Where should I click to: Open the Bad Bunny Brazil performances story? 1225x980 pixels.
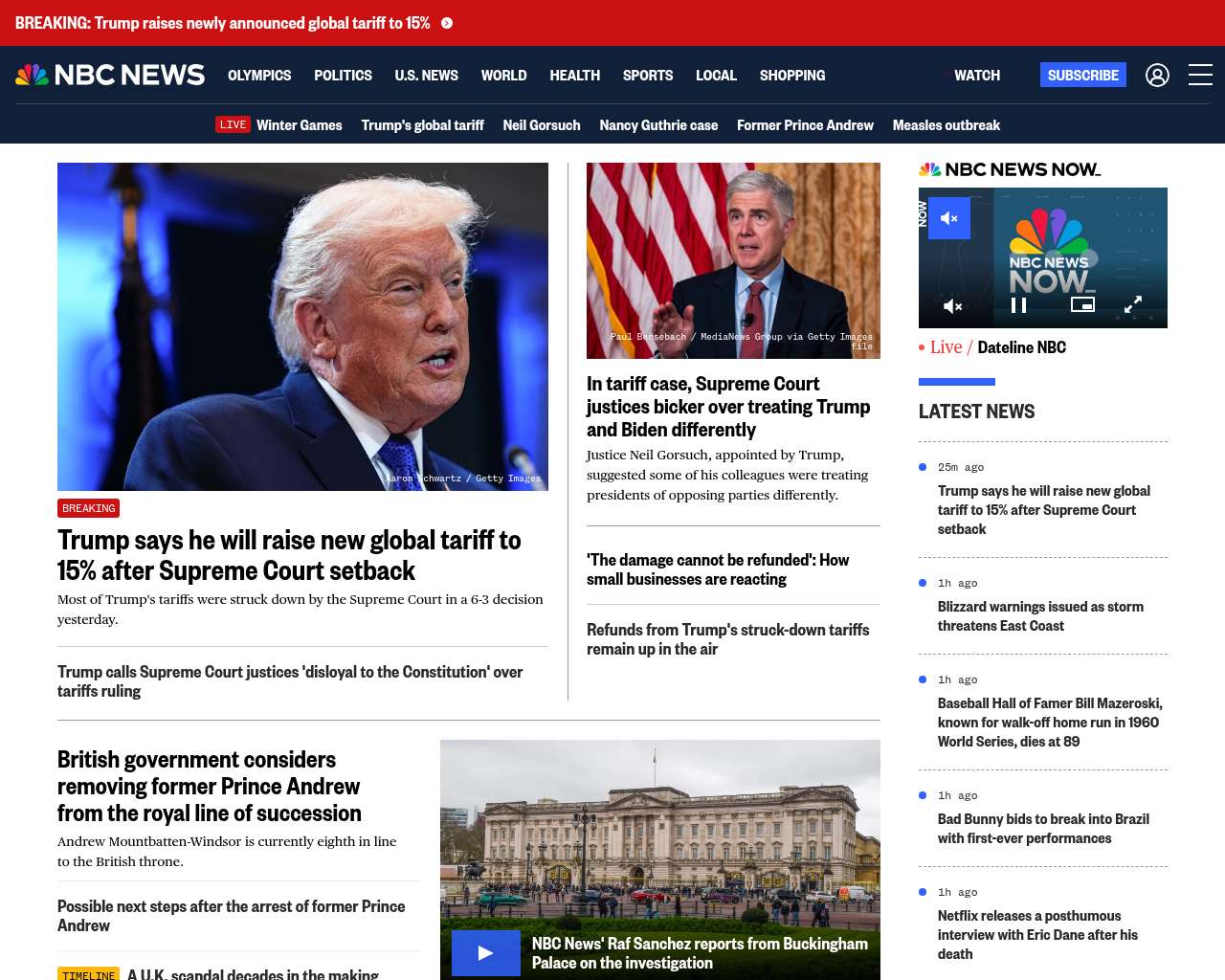click(x=1043, y=829)
